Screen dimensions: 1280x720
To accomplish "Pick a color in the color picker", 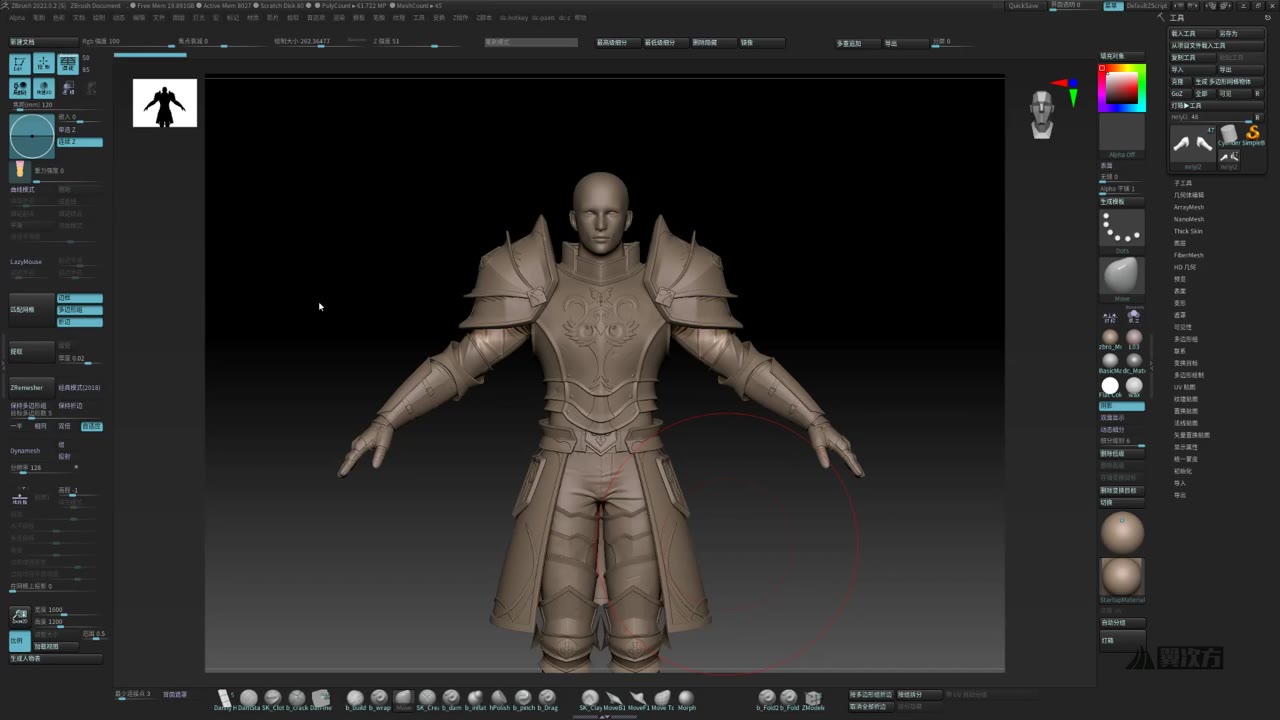I will pyautogui.click(x=1122, y=88).
